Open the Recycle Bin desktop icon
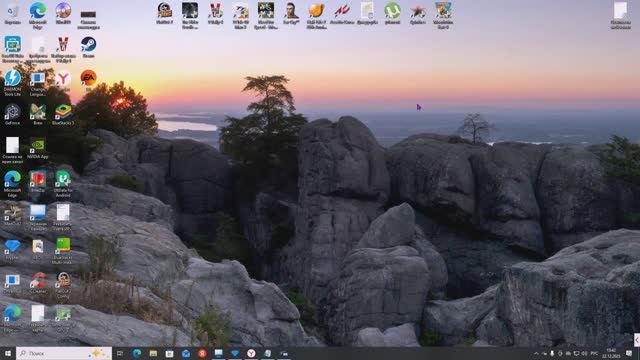 tap(13, 13)
